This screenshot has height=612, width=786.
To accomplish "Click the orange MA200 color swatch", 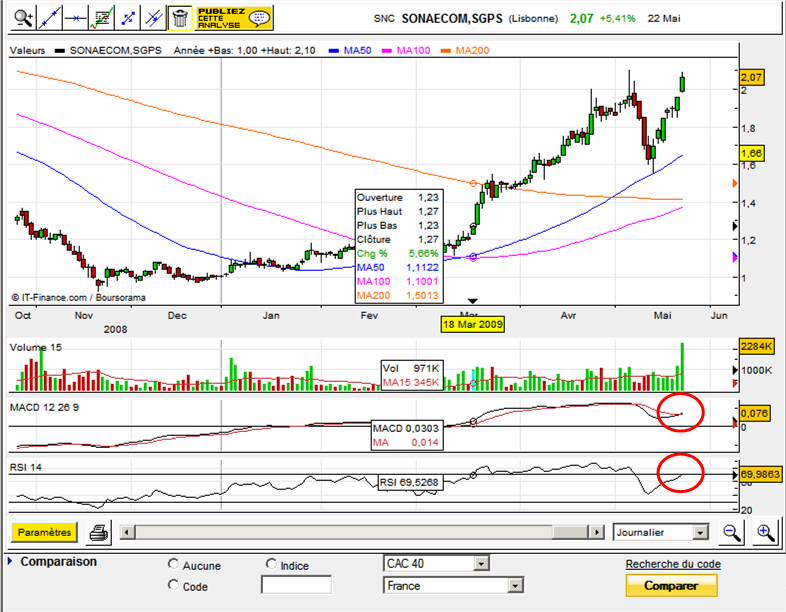I will point(446,51).
